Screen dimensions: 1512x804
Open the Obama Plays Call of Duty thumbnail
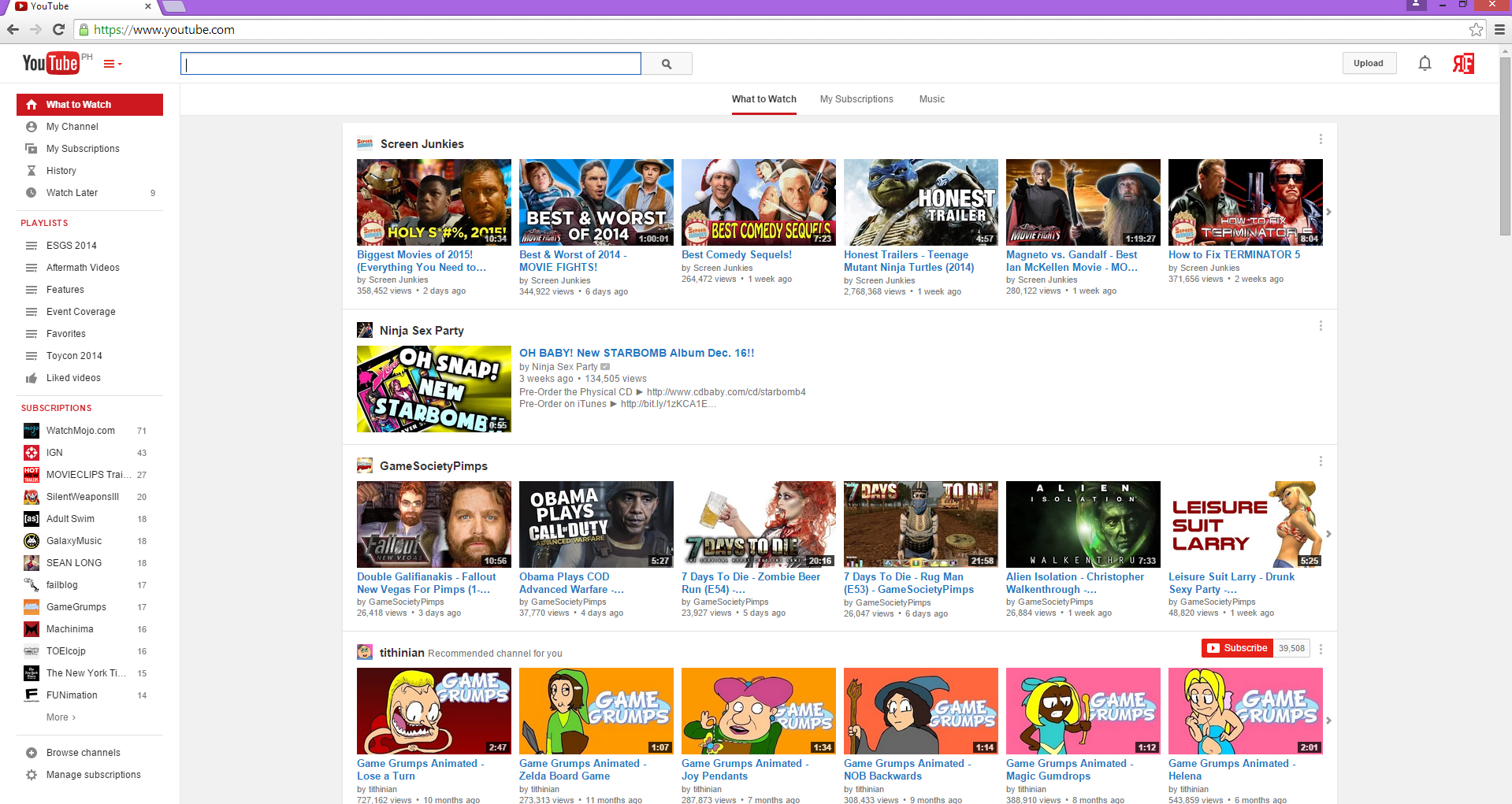click(x=596, y=524)
